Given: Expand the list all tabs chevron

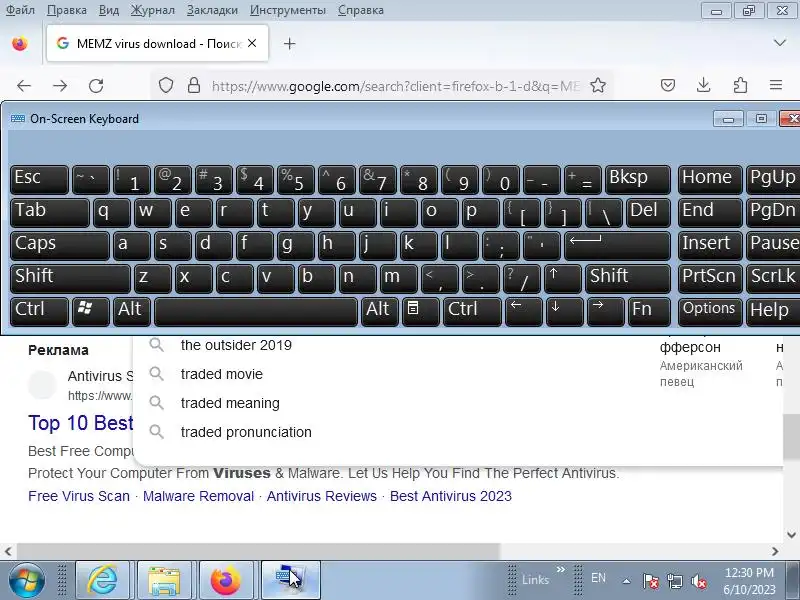Looking at the screenshot, I should (x=780, y=43).
